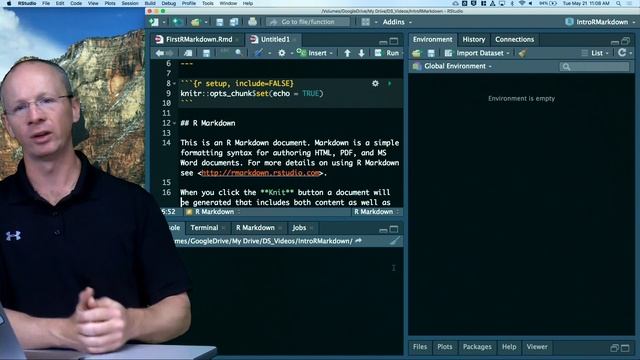Select the Connections tab
This screenshot has width=640, height=360.
(x=514, y=39)
